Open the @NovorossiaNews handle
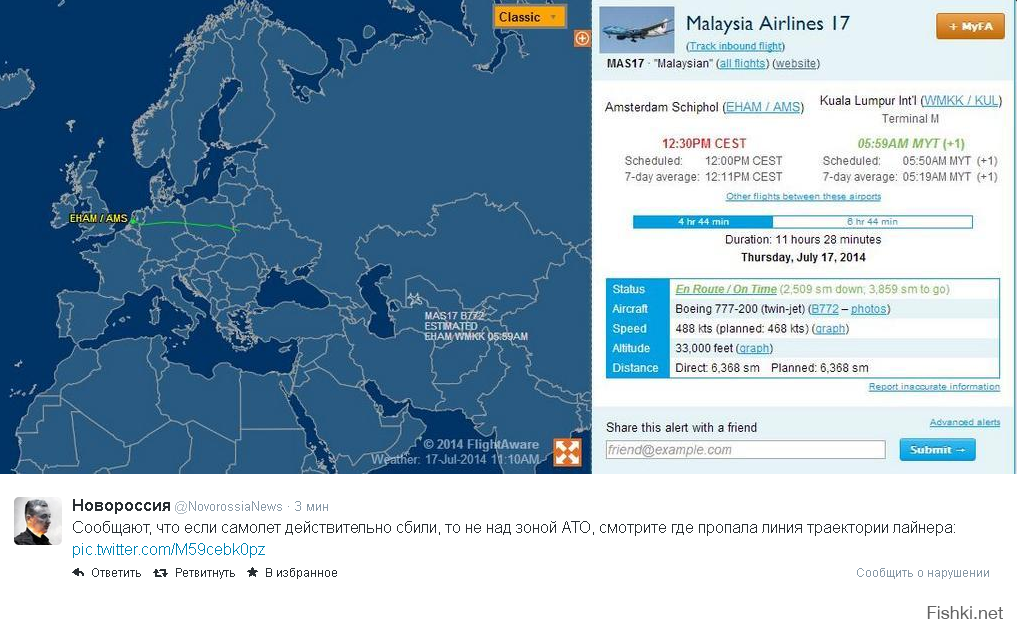Screen dimensions: 1017x628 228,507
